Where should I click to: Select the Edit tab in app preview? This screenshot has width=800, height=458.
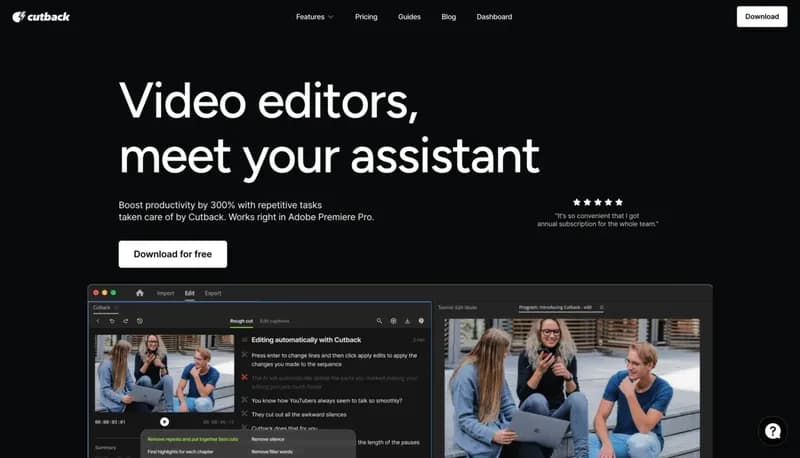coord(189,293)
